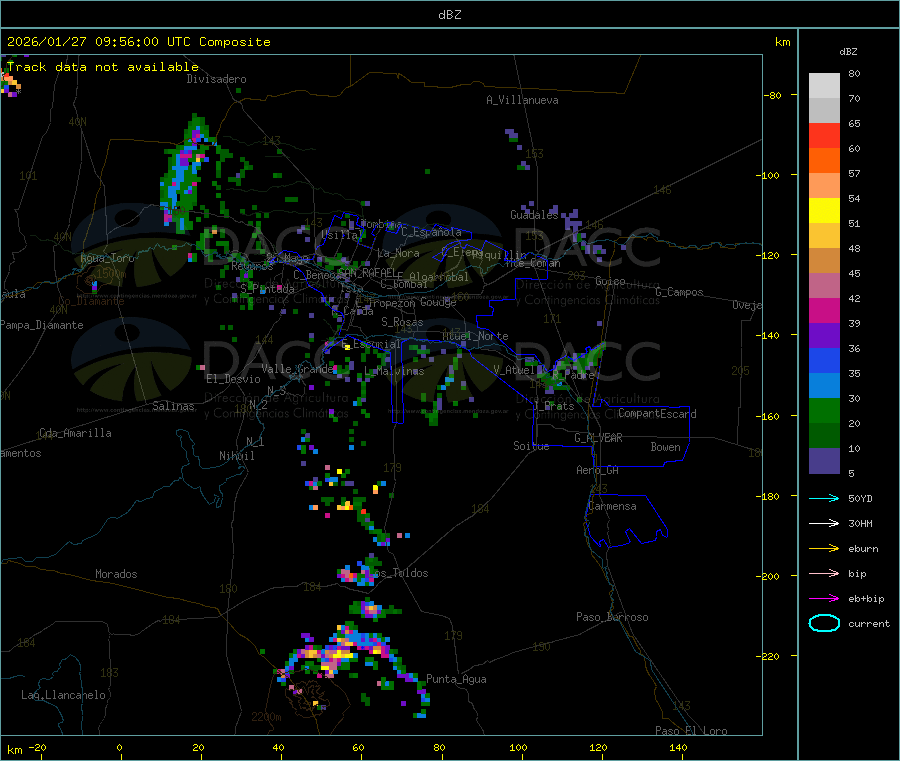Click the '140' tick on the horizontal axis
Screen dimensions: 900x761
(678, 747)
